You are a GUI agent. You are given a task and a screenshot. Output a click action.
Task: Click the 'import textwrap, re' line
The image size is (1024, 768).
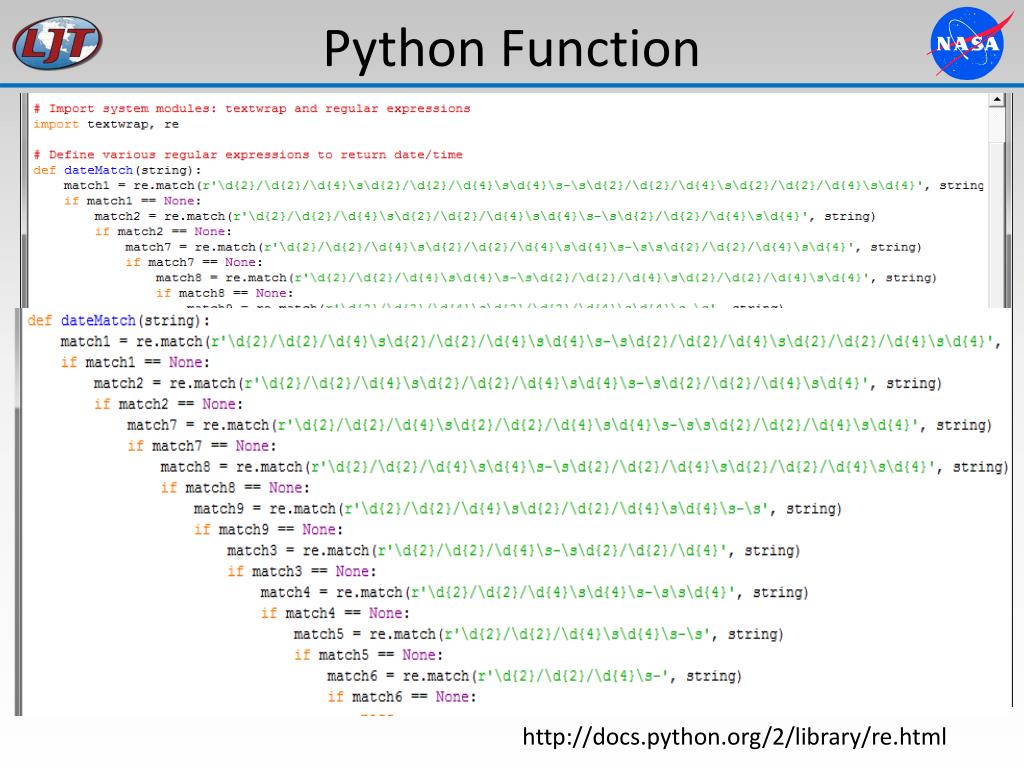pos(106,124)
